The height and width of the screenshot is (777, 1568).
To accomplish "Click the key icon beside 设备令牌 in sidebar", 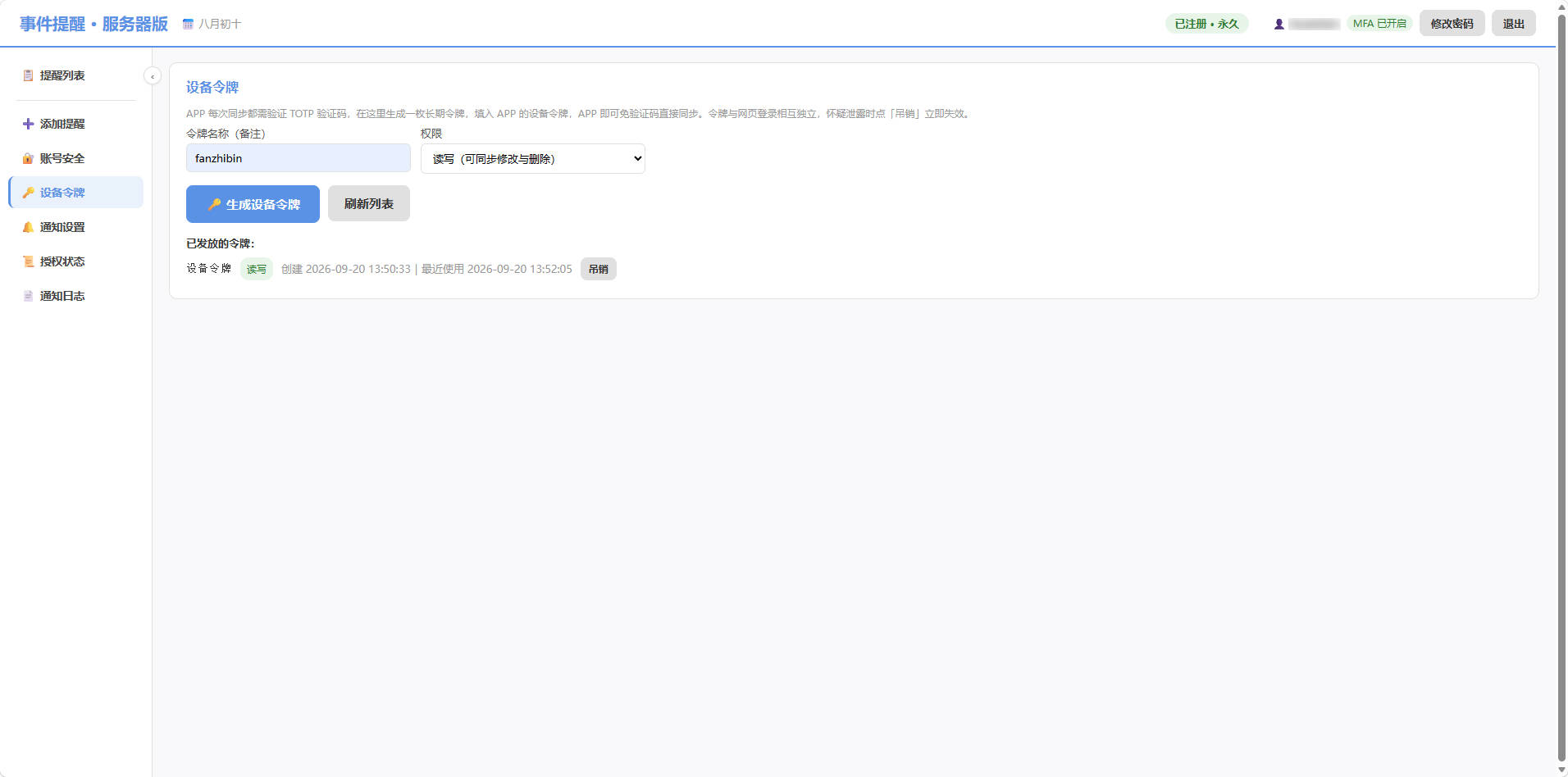I will click(x=28, y=193).
